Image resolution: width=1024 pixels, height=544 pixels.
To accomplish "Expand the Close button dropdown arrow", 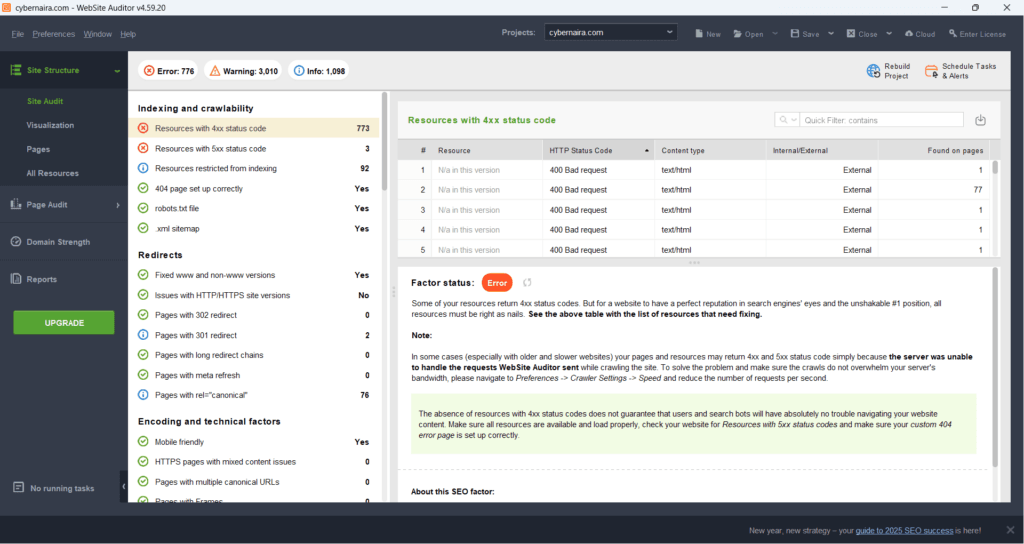I will (889, 33).
